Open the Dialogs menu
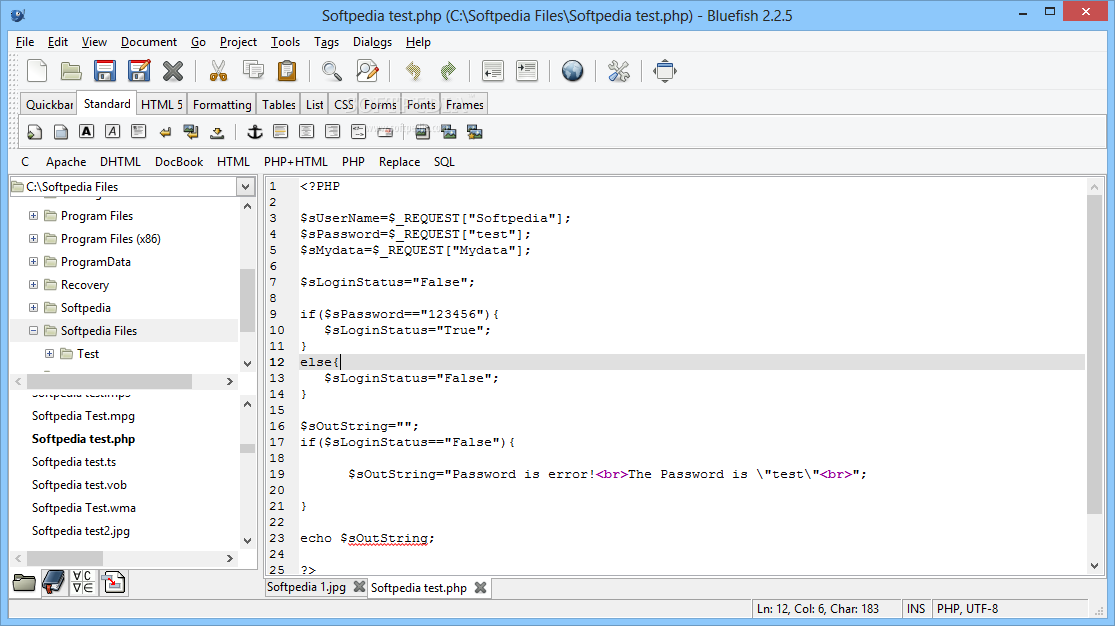 click(373, 42)
